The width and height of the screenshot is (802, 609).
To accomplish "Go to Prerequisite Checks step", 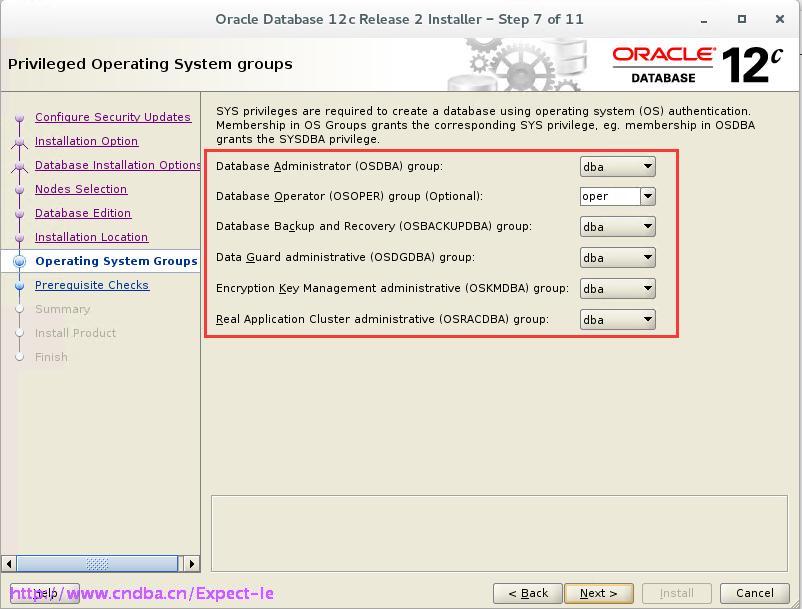I will click(92, 285).
